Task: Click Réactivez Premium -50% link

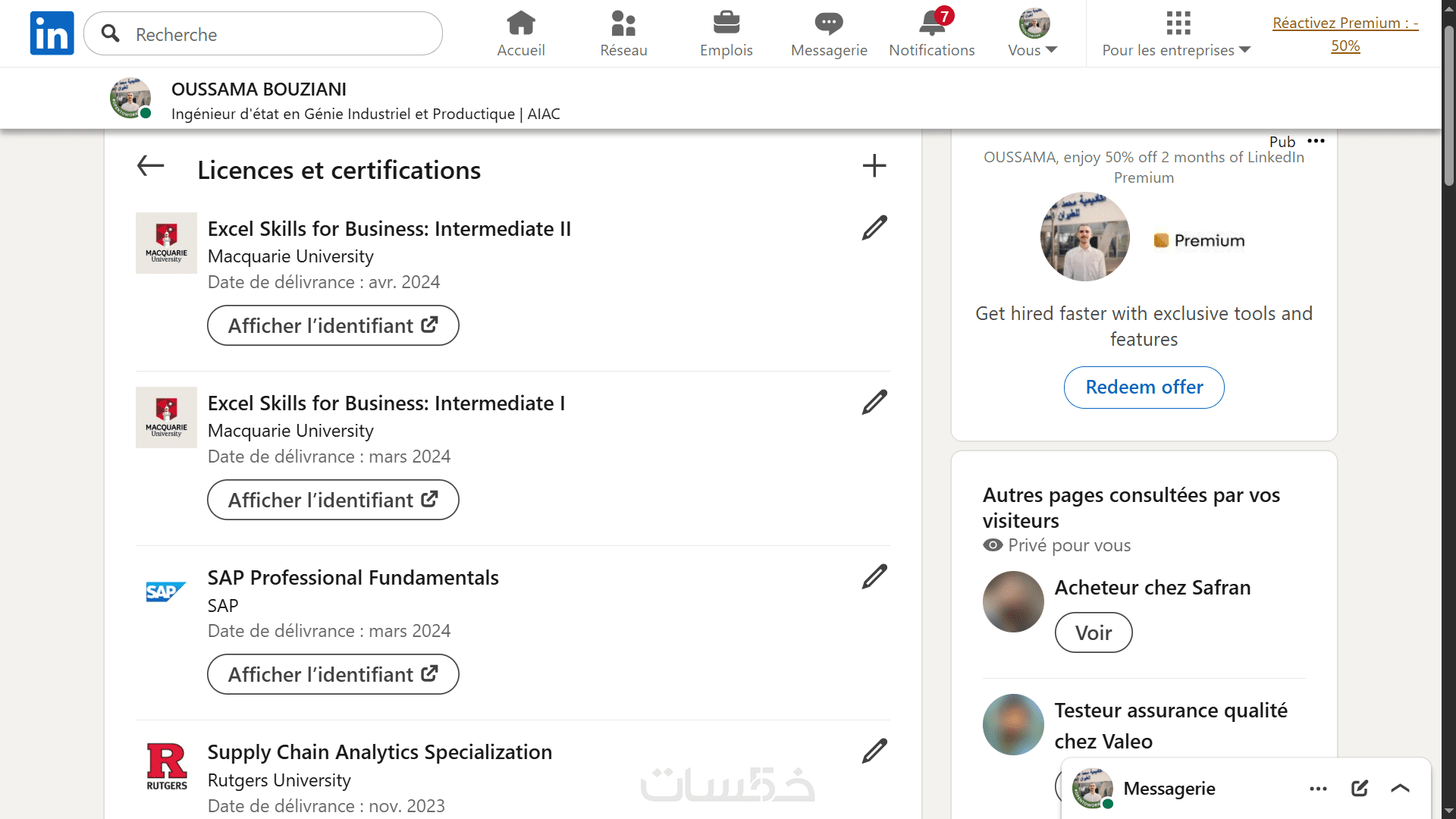Action: 1345,33
